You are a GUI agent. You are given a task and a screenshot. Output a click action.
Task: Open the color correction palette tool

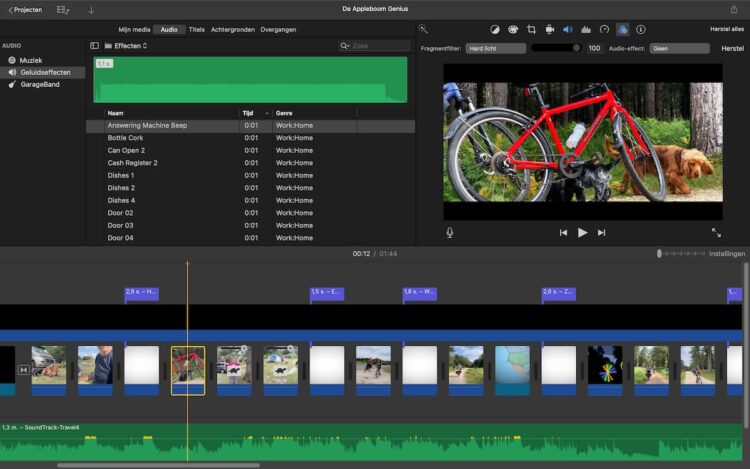click(513, 30)
